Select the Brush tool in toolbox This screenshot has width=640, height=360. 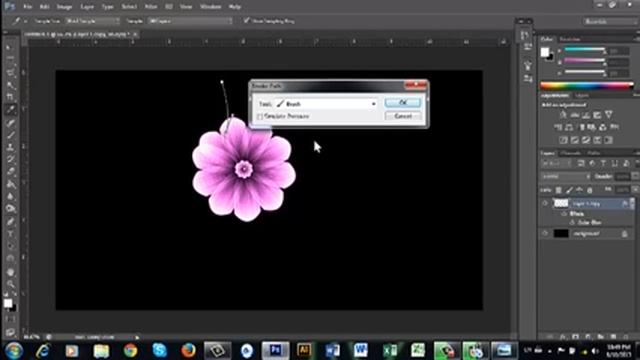pos(10,135)
